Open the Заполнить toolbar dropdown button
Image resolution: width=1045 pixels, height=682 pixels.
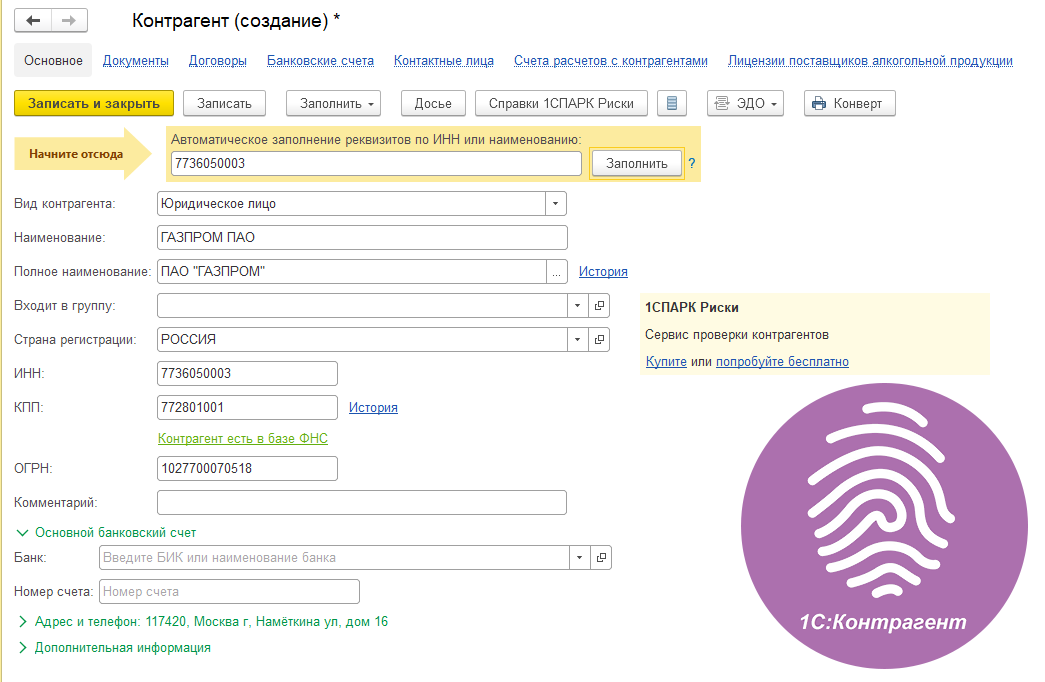(334, 103)
